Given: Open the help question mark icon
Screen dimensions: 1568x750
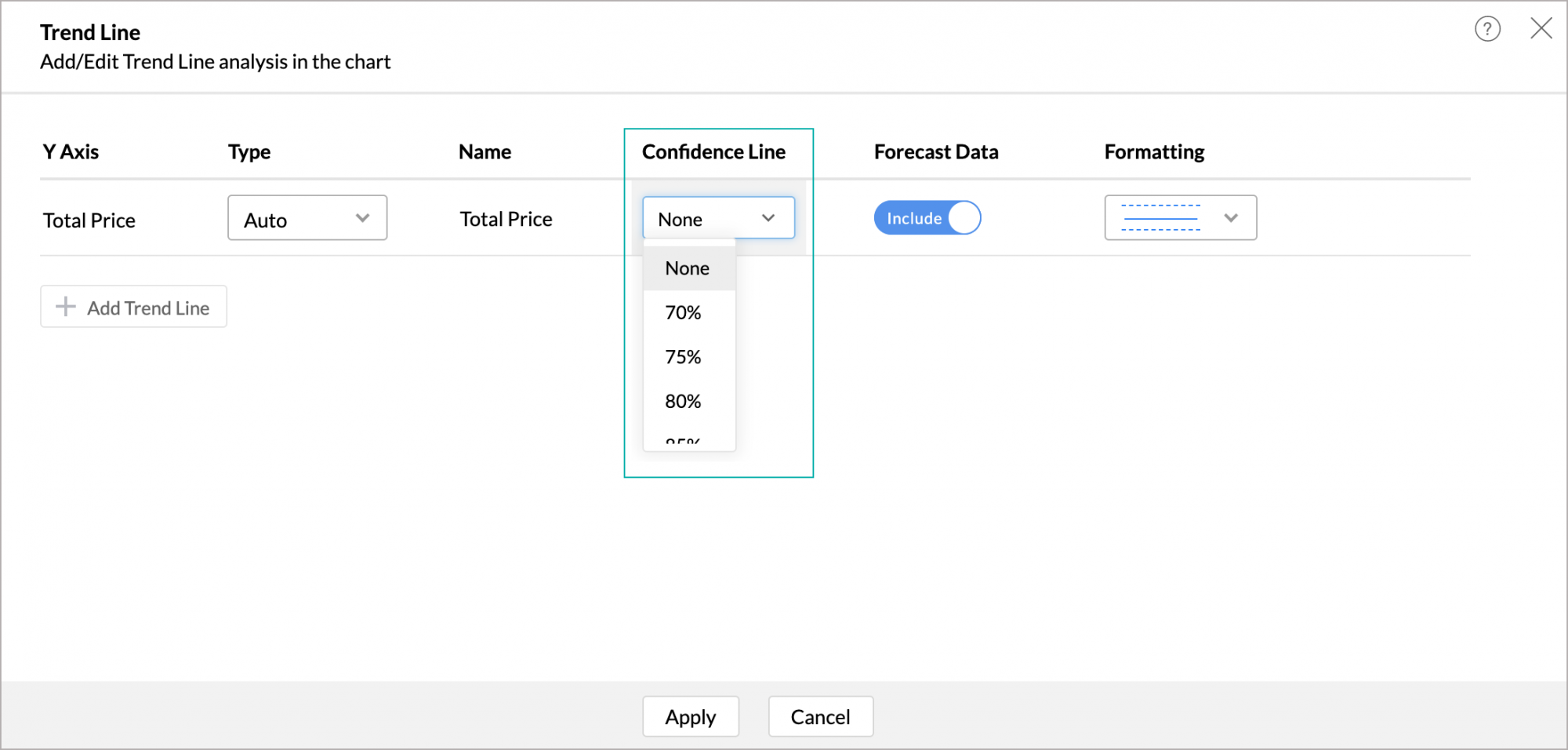Looking at the screenshot, I should (x=1487, y=29).
